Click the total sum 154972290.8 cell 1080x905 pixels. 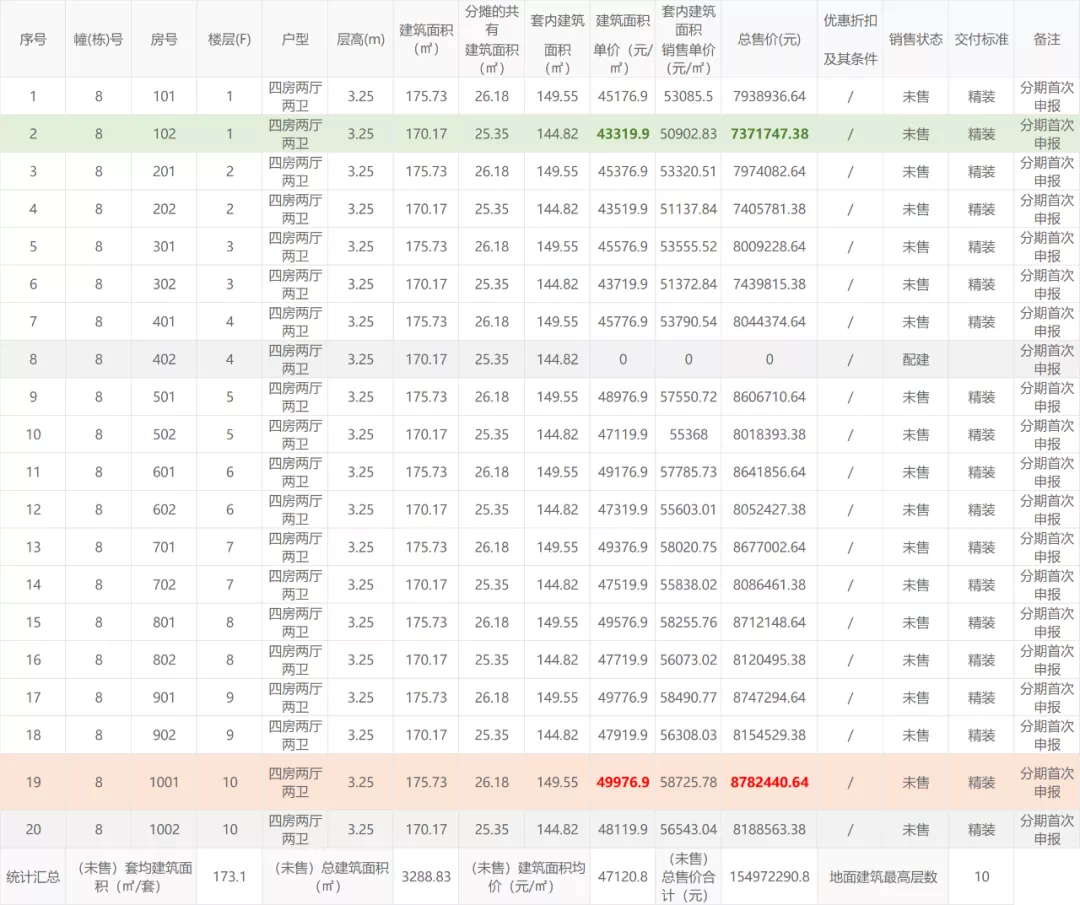(x=769, y=877)
